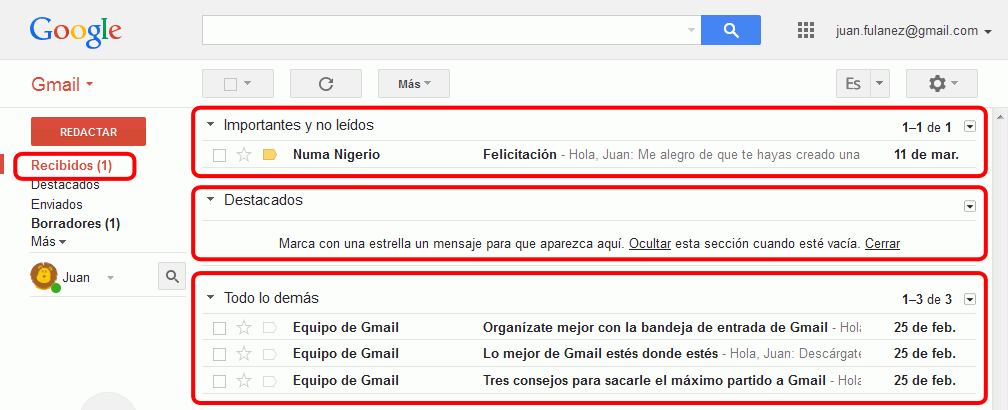This screenshot has width=1008, height=410.
Task: Mark 'Lo mejor de Gmail' message as important
Action: 269,354
